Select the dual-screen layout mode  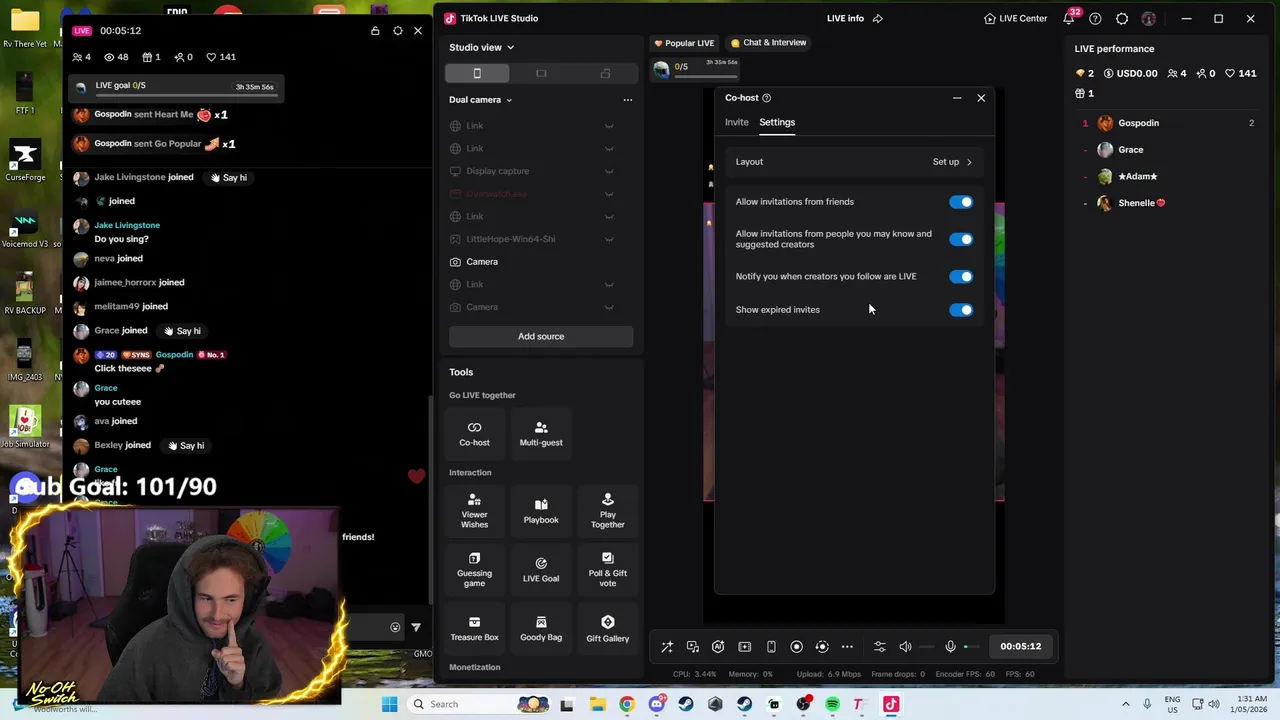pyautogui.click(x=605, y=73)
